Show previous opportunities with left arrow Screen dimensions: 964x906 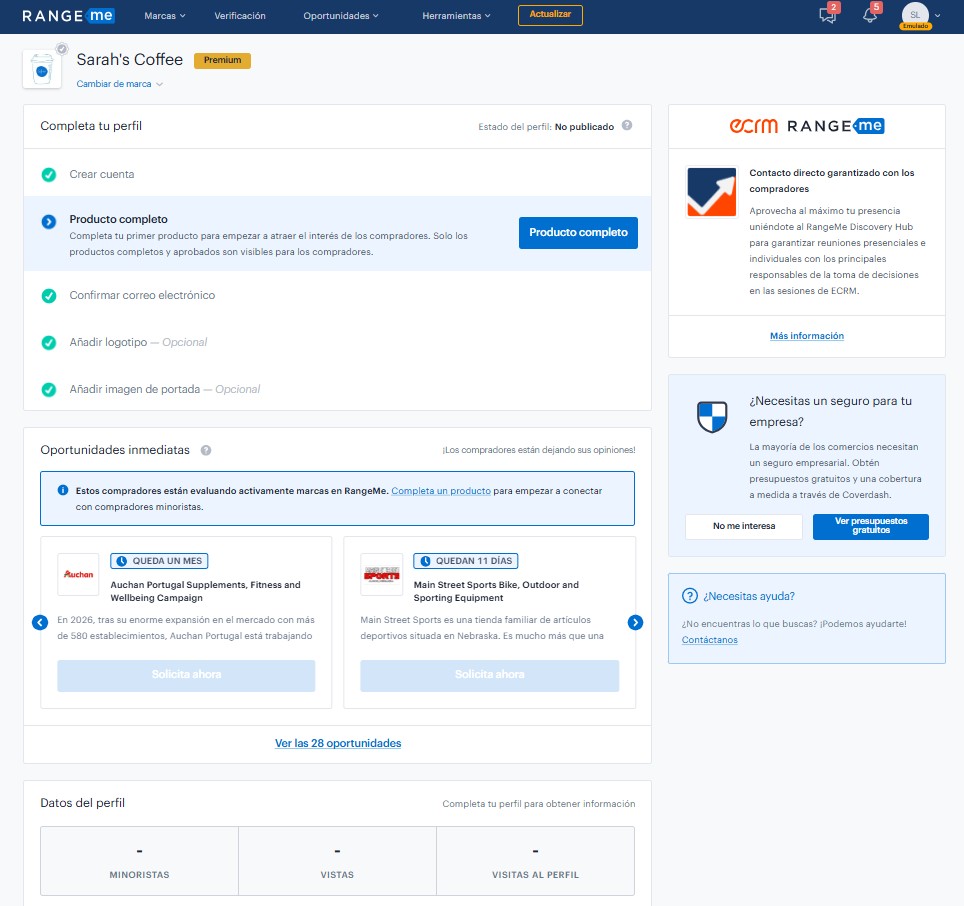(x=40, y=622)
